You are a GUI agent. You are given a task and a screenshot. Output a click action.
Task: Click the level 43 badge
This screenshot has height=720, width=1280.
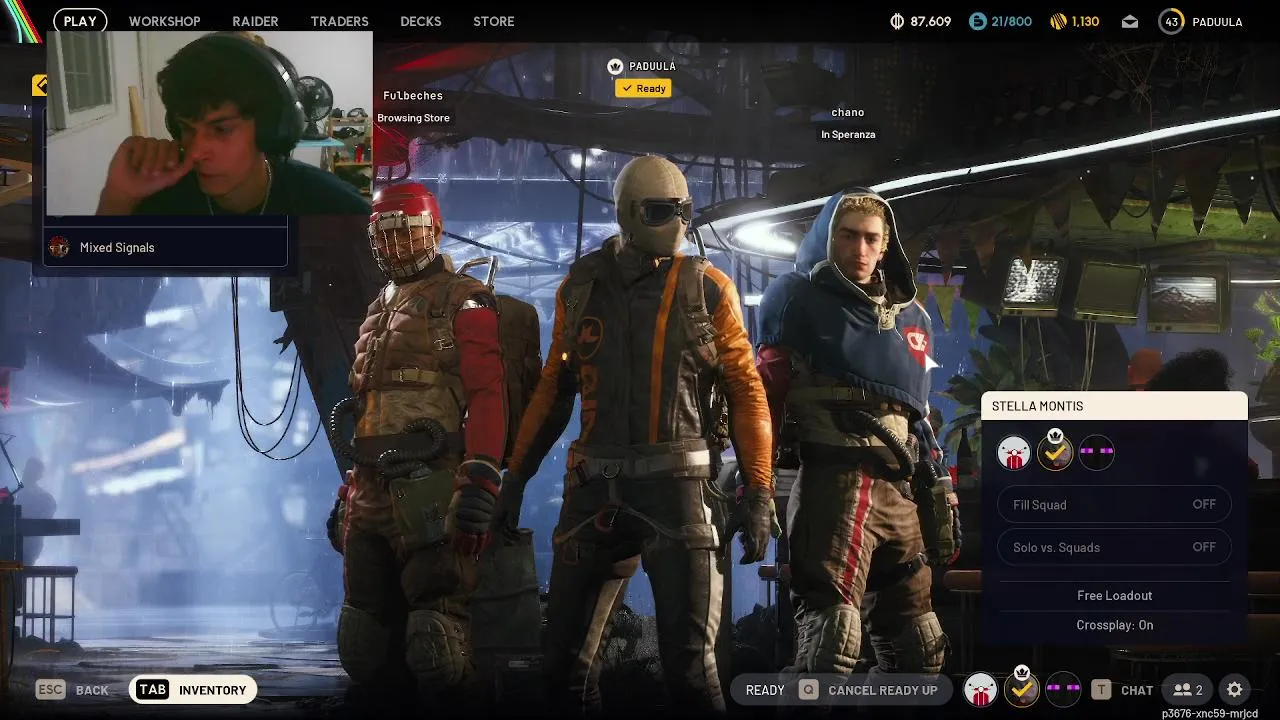tap(1171, 21)
